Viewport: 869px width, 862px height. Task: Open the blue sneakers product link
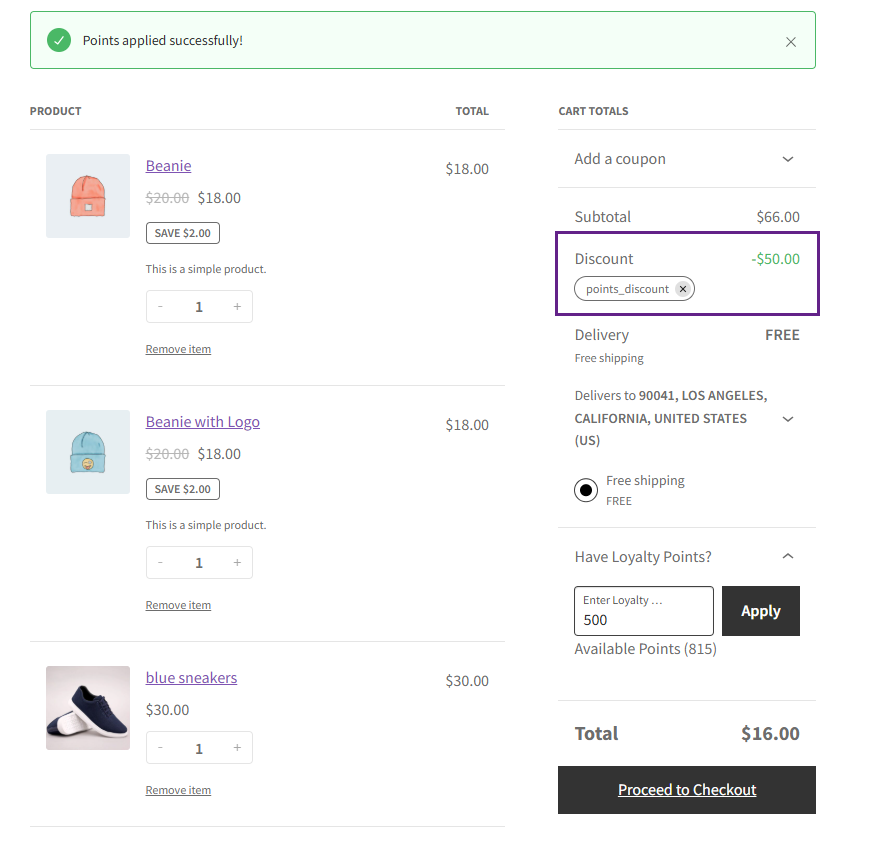(191, 678)
